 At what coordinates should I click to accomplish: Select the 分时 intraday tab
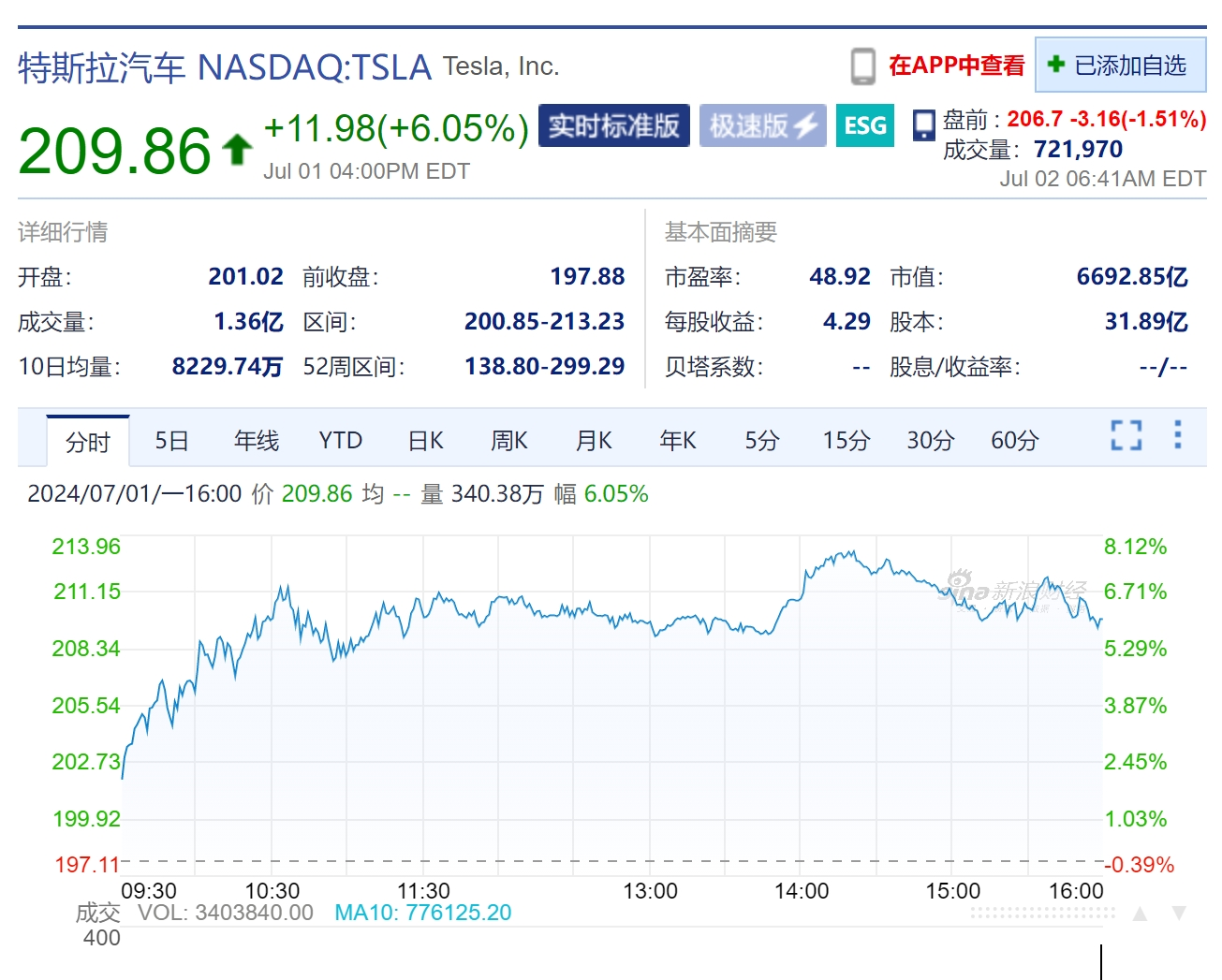point(88,441)
